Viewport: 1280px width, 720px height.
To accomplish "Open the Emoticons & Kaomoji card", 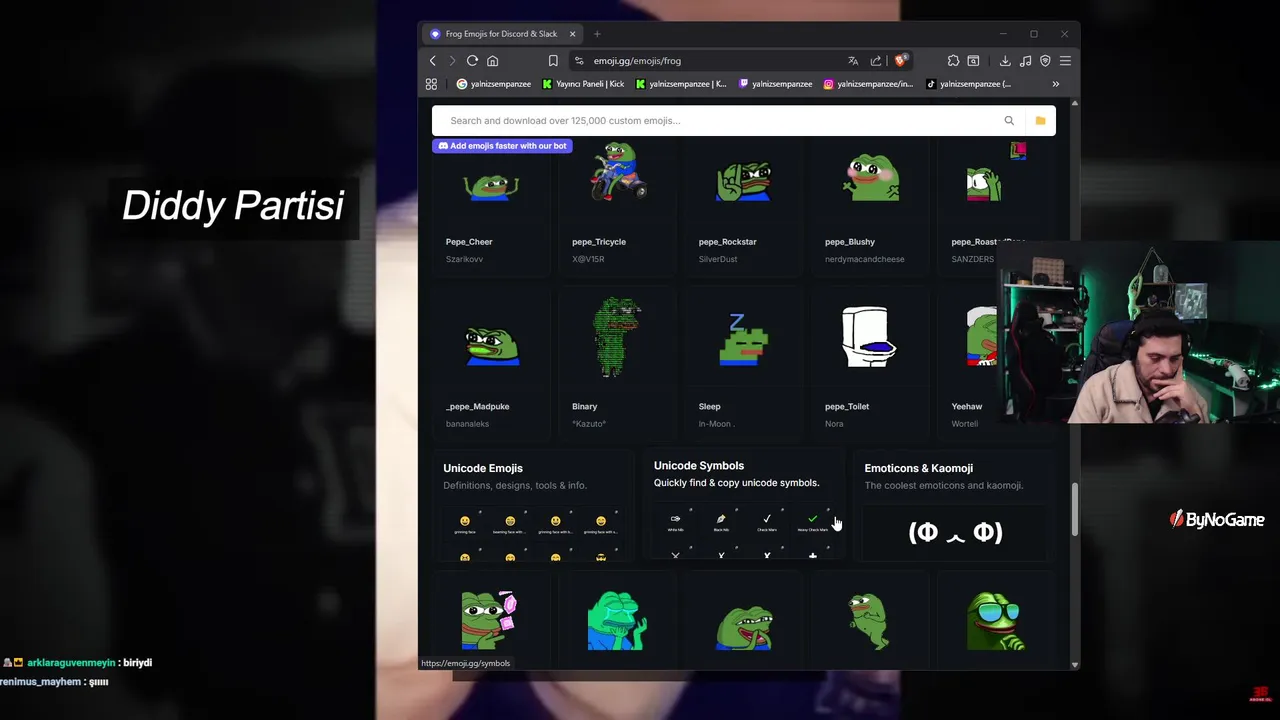I will pos(954,506).
